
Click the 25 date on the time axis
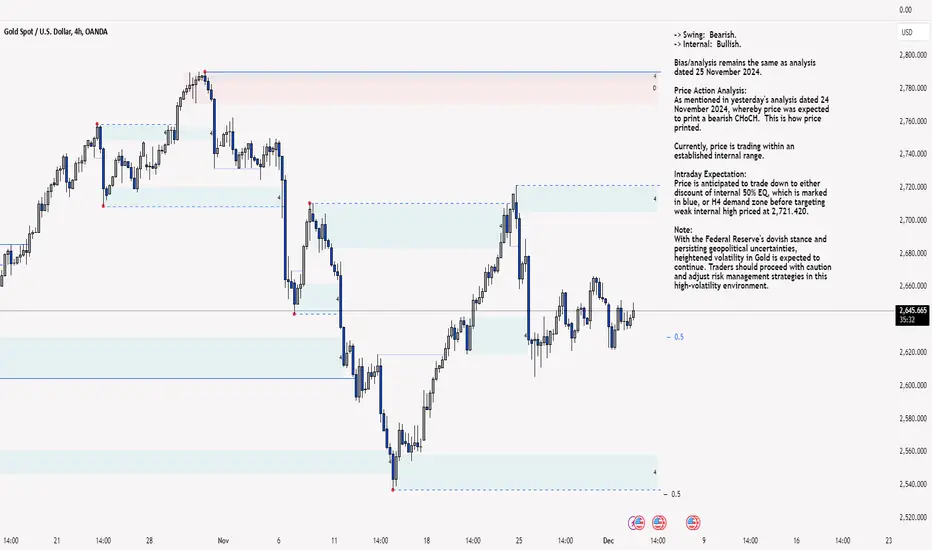click(x=519, y=541)
